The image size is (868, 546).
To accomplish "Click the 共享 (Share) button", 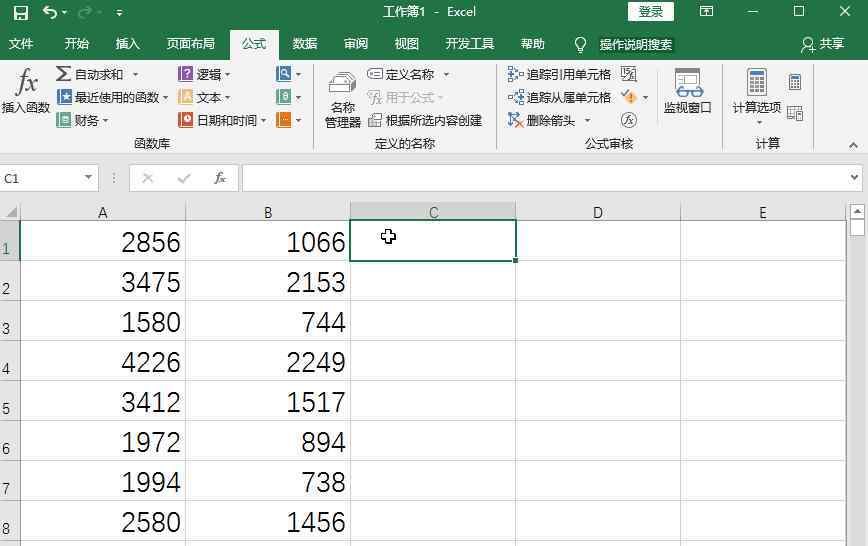I will coord(822,44).
